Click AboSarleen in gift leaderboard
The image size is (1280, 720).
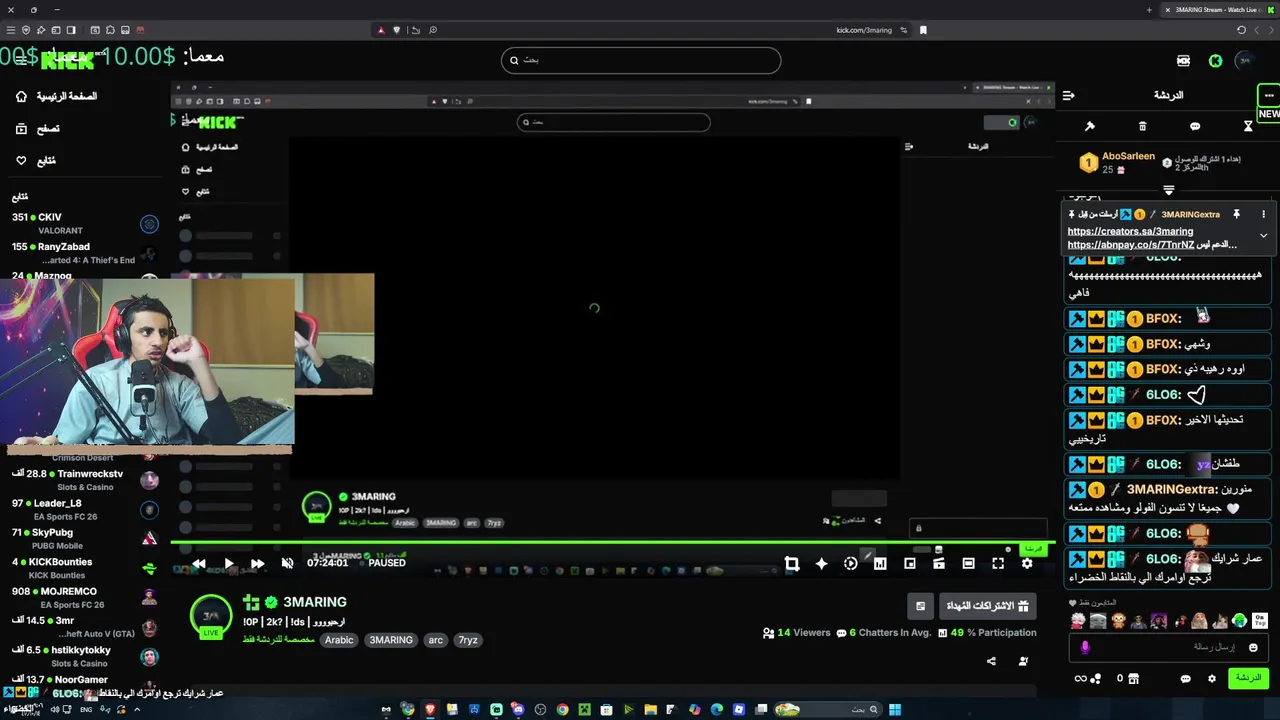1128,157
